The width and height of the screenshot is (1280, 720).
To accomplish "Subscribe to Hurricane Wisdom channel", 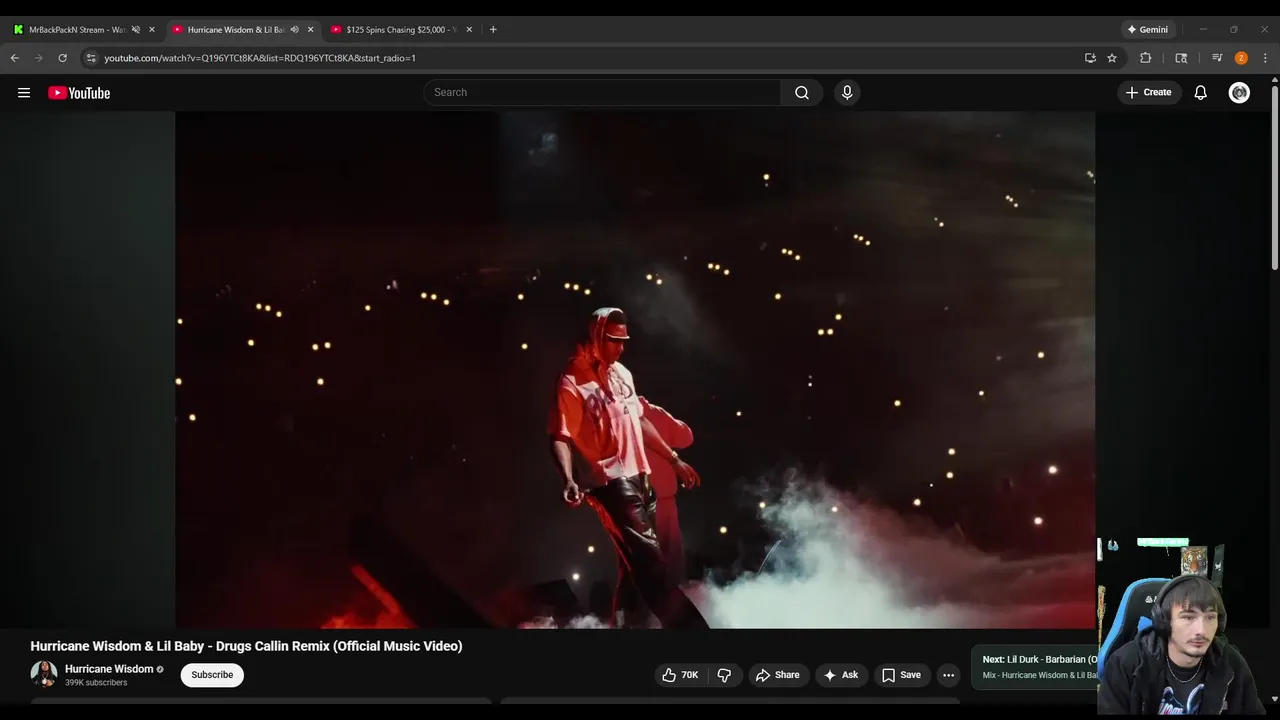I will [212, 675].
